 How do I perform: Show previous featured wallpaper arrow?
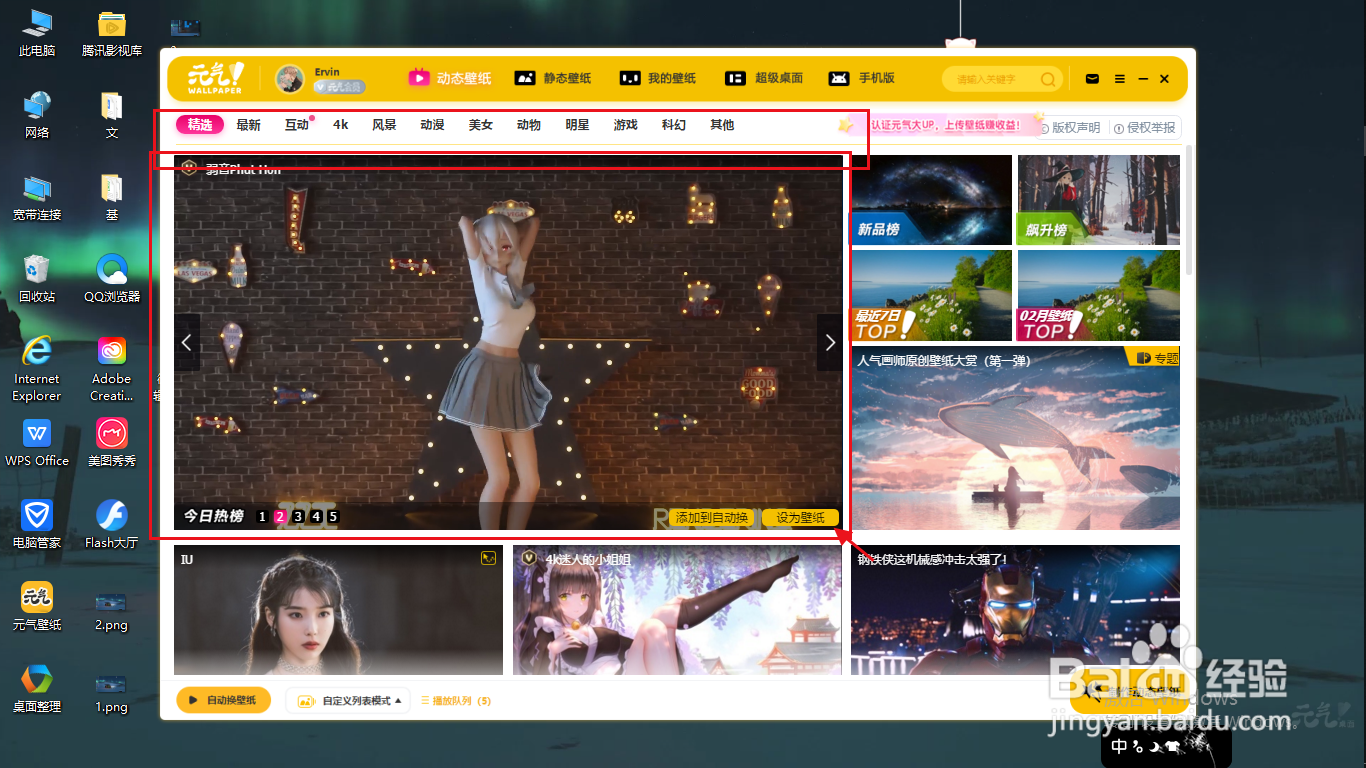coord(186,342)
